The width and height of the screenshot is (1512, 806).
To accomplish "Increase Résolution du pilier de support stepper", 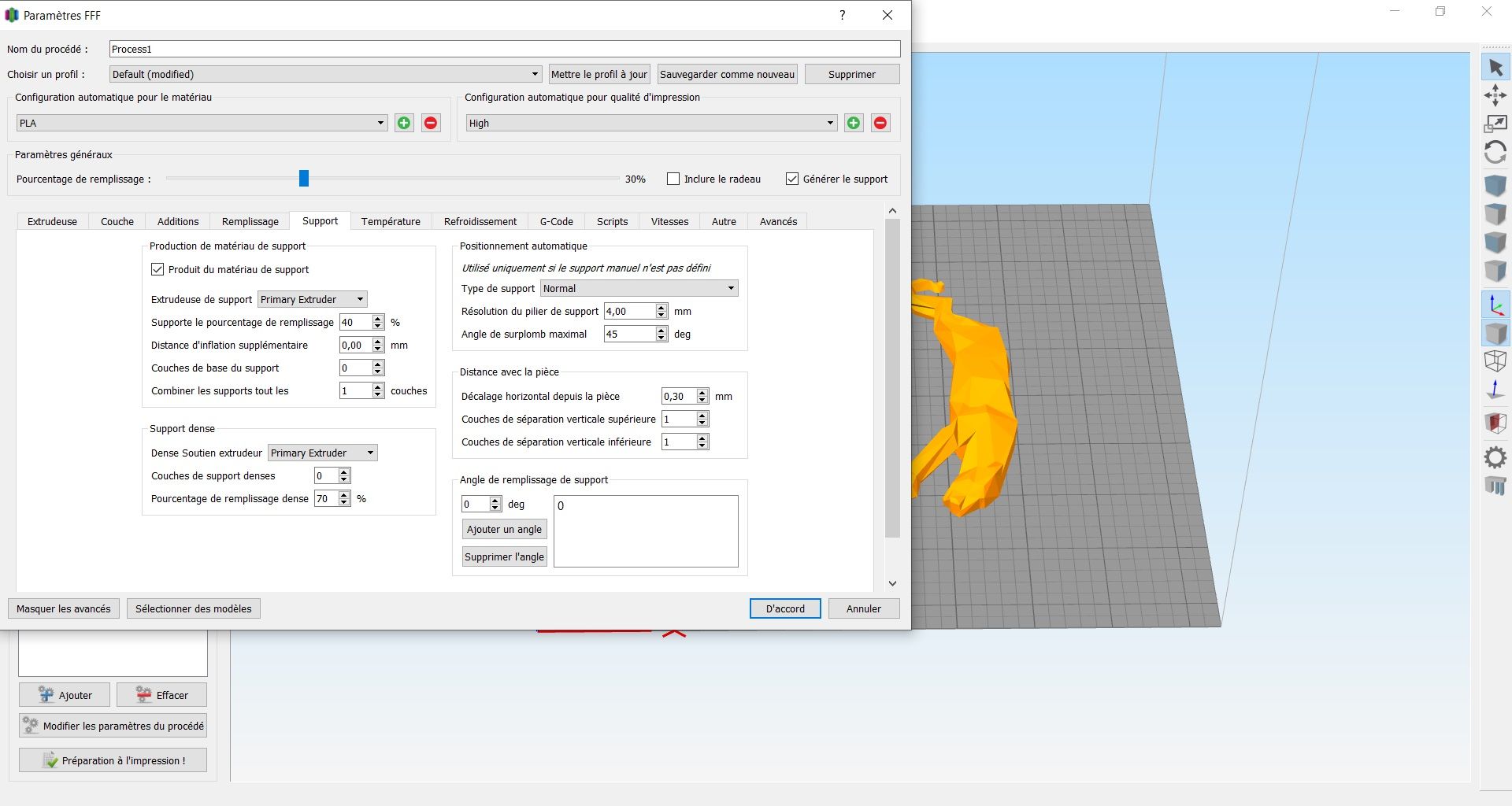I will click(x=661, y=308).
